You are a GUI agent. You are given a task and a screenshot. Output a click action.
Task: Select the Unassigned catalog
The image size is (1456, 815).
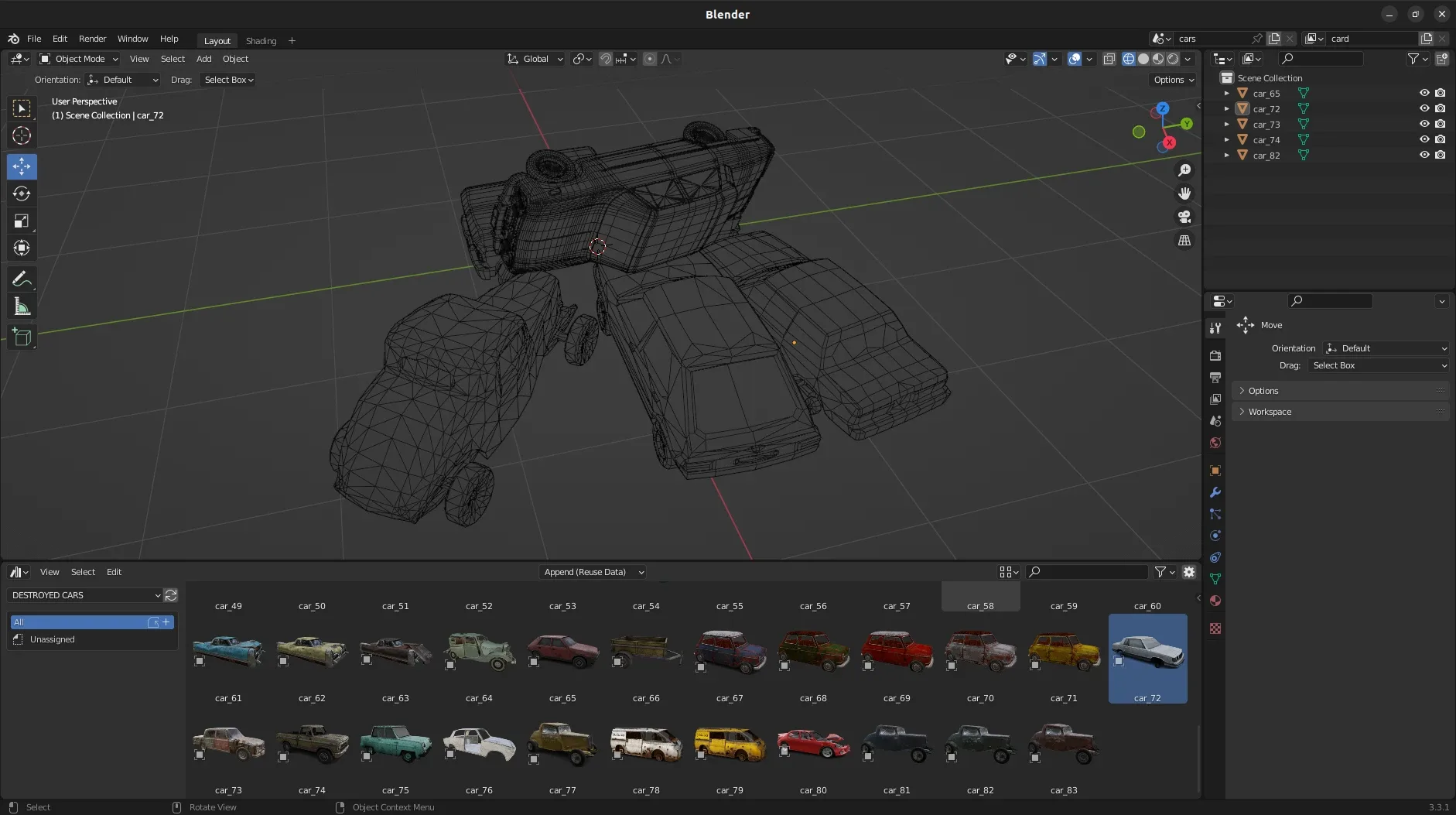click(x=53, y=639)
